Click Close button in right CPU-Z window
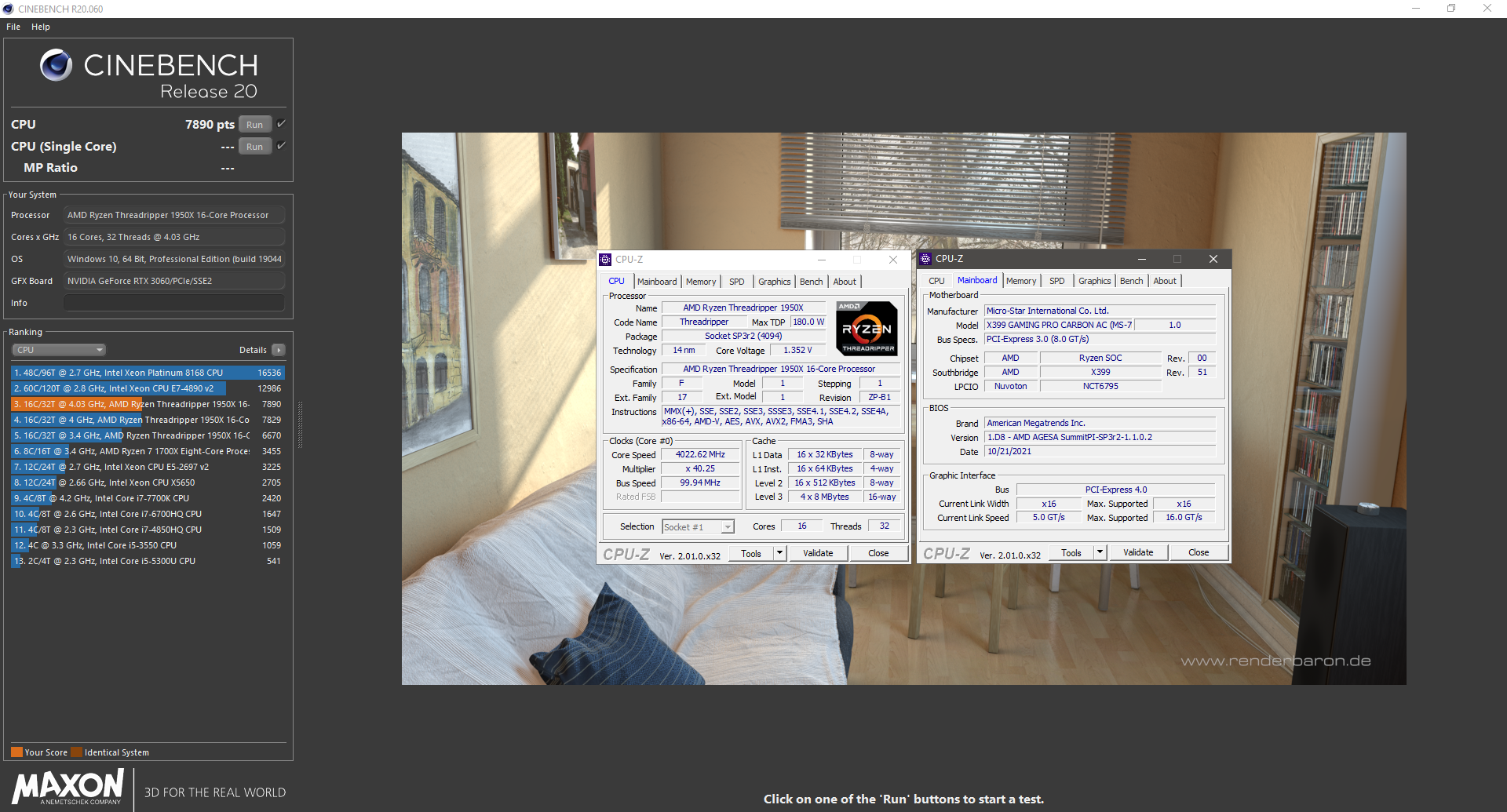This screenshot has width=1507, height=812. pyautogui.click(x=1199, y=552)
